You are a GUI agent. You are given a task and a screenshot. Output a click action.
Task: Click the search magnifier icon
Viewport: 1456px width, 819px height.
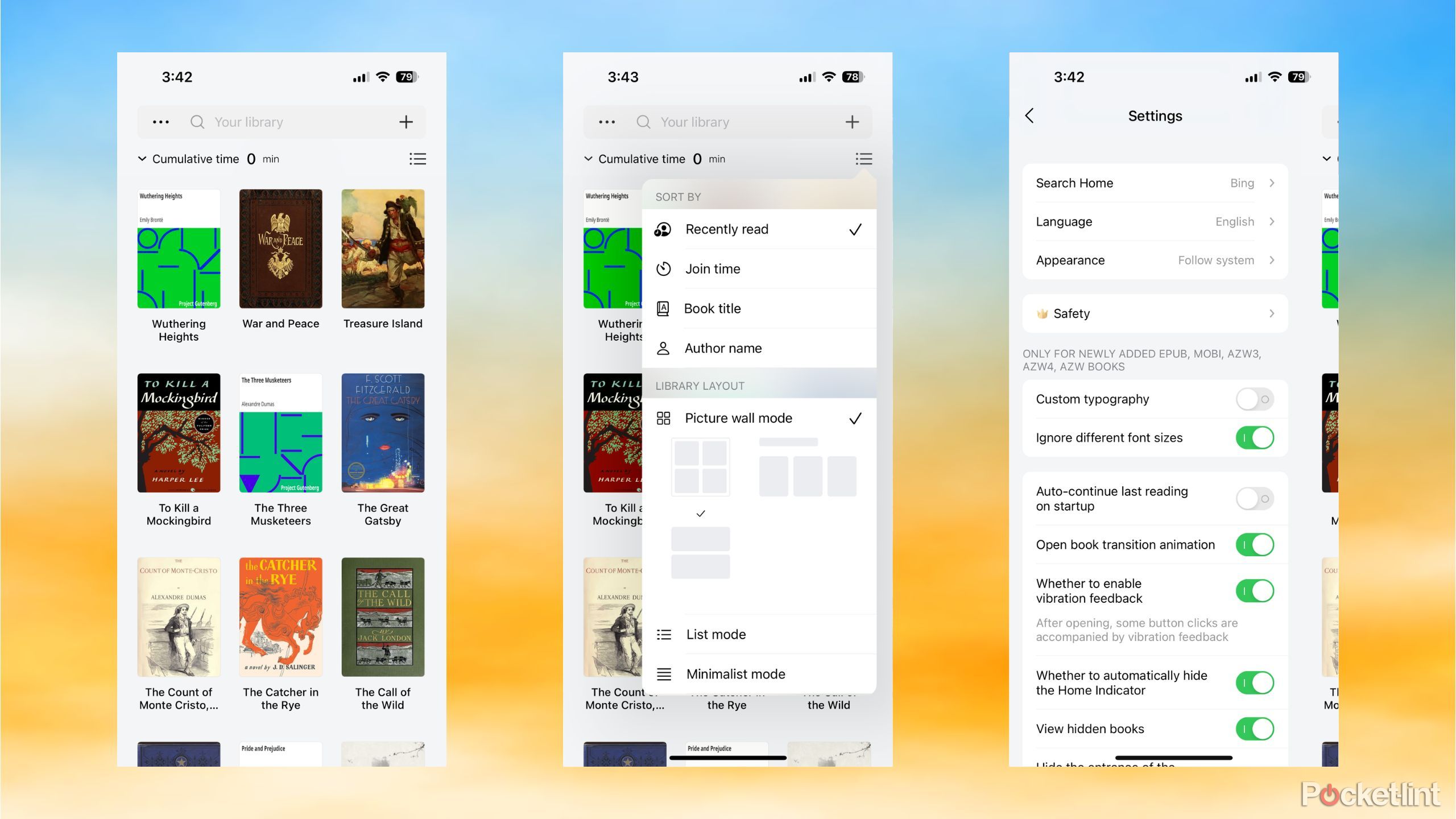click(197, 121)
